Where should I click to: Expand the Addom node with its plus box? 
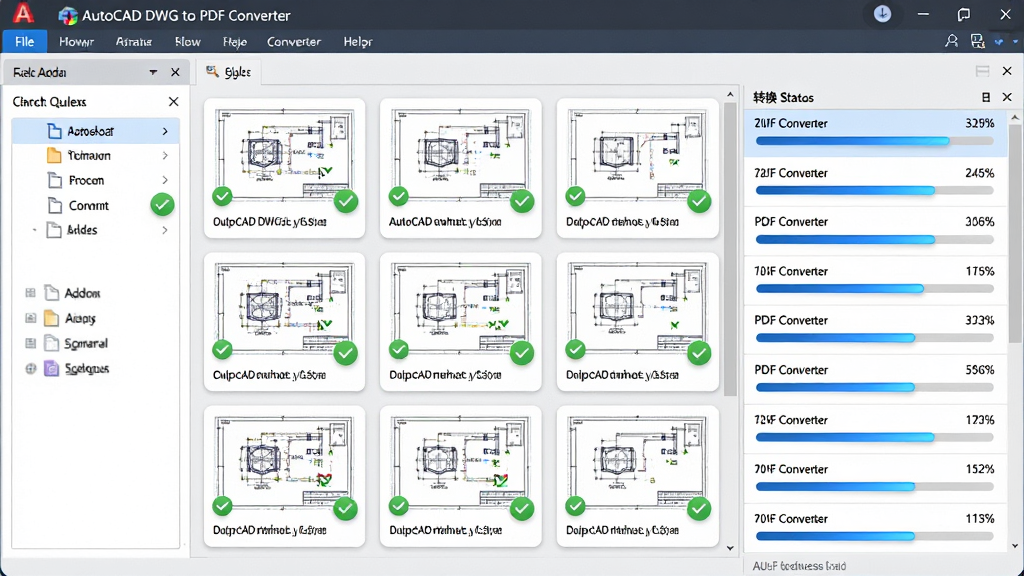point(30,293)
